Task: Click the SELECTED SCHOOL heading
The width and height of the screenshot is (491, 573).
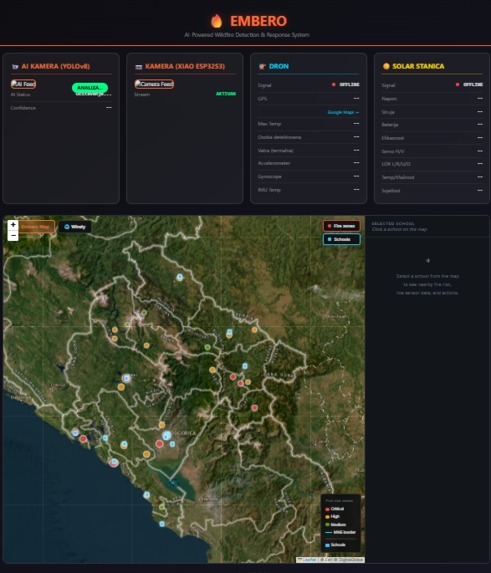Action: pyautogui.click(x=393, y=223)
